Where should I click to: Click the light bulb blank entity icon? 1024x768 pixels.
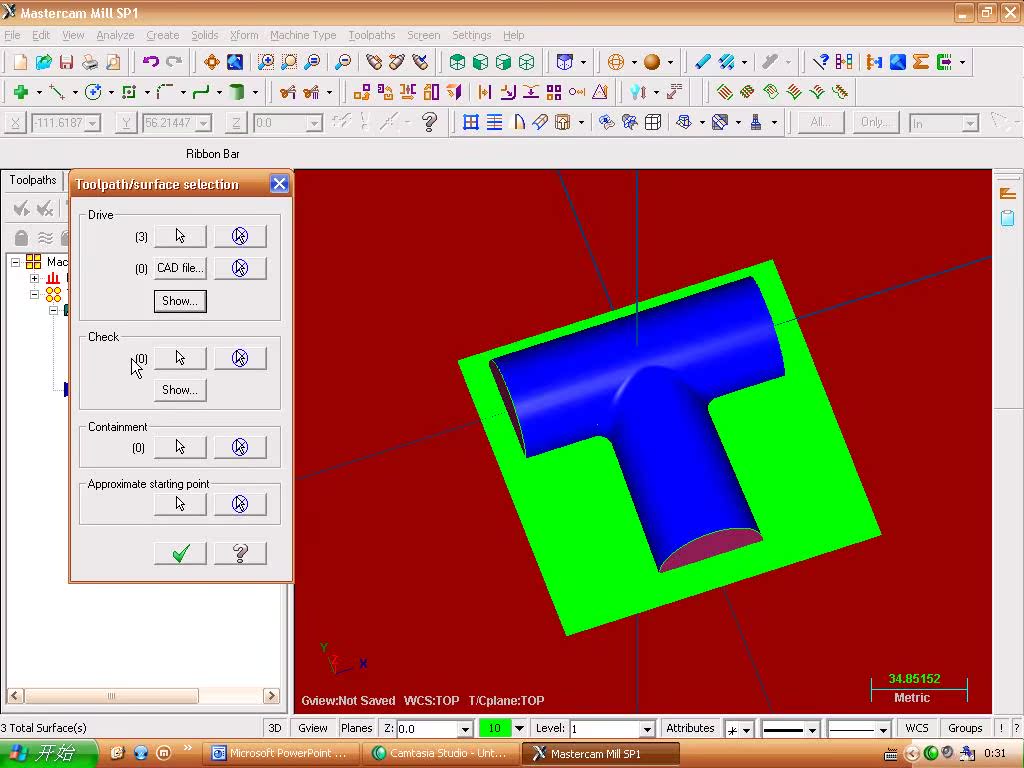[637, 92]
